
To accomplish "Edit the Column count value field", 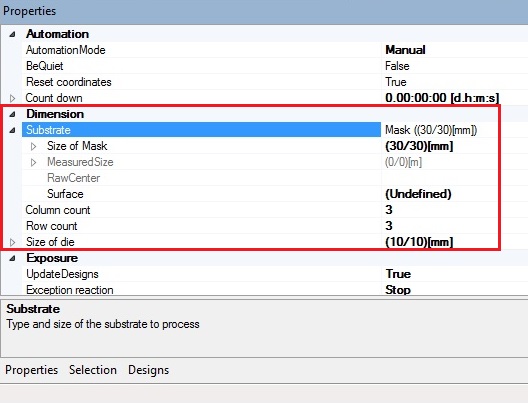I will coord(439,210).
